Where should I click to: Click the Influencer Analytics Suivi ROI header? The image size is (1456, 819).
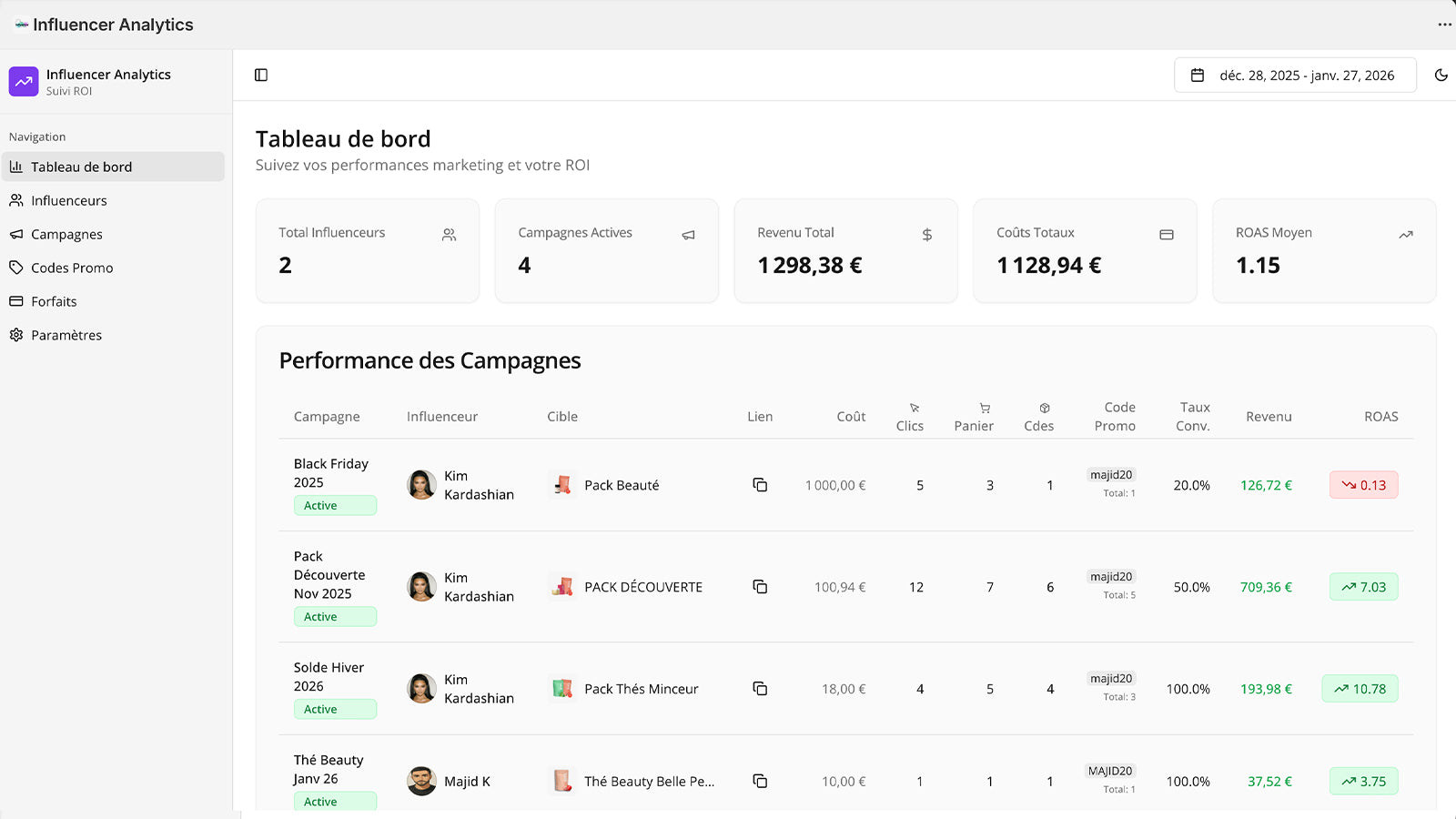91,82
